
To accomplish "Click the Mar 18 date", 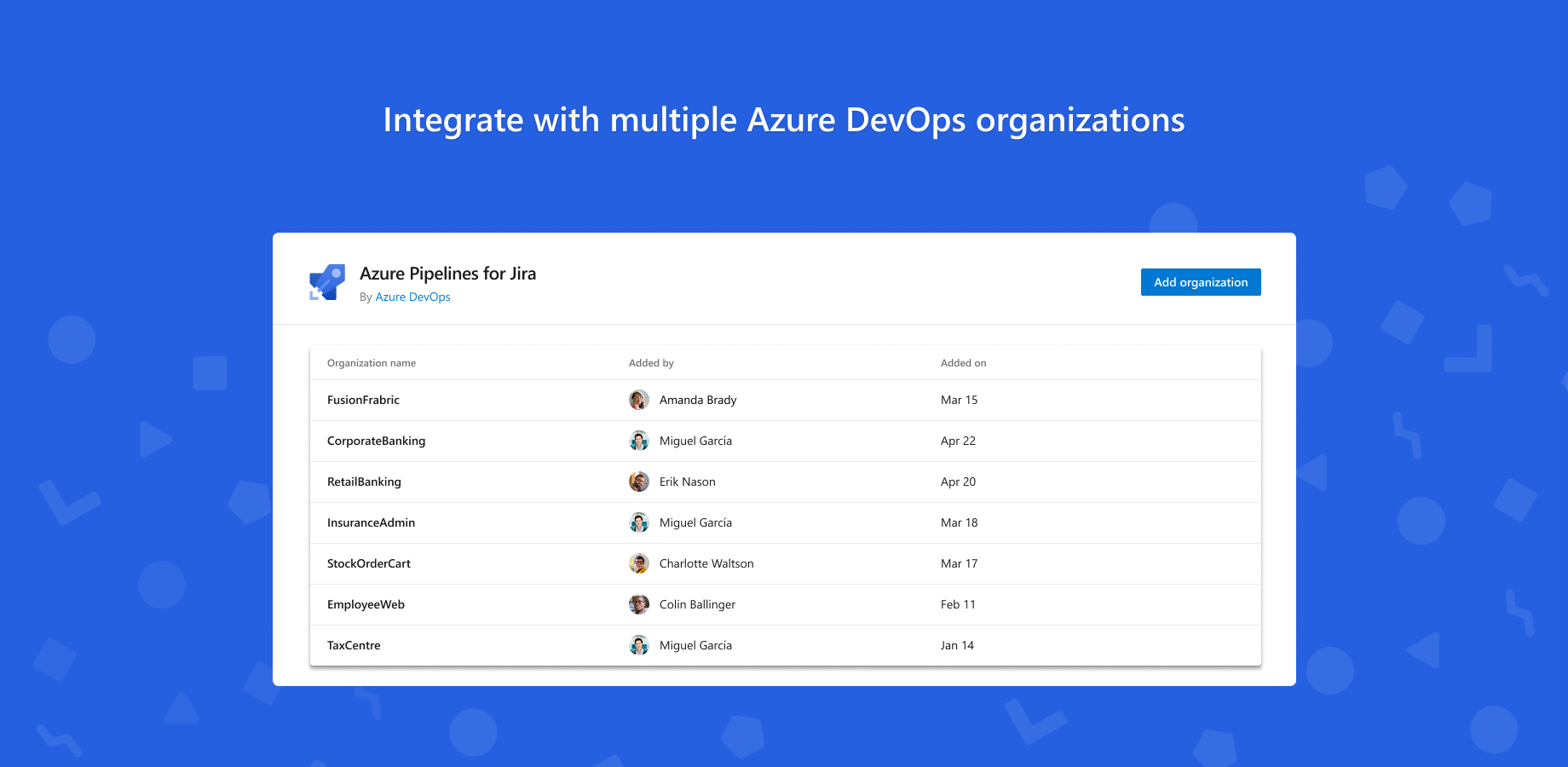I will (x=959, y=522).
